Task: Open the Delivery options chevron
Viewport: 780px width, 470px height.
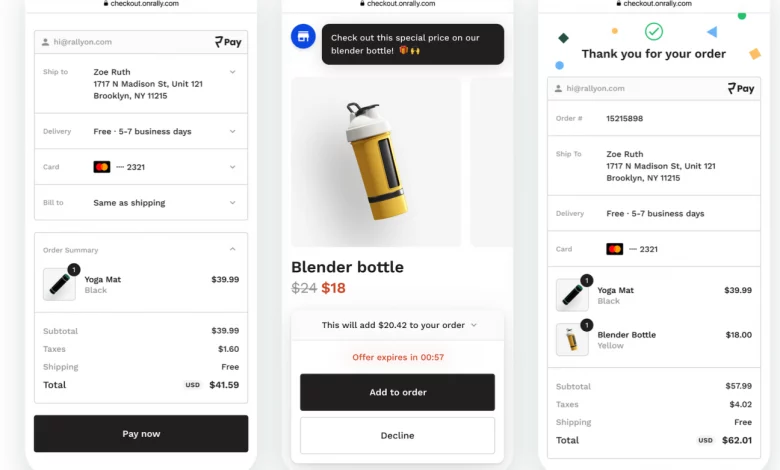Action: tap(232, 131)
